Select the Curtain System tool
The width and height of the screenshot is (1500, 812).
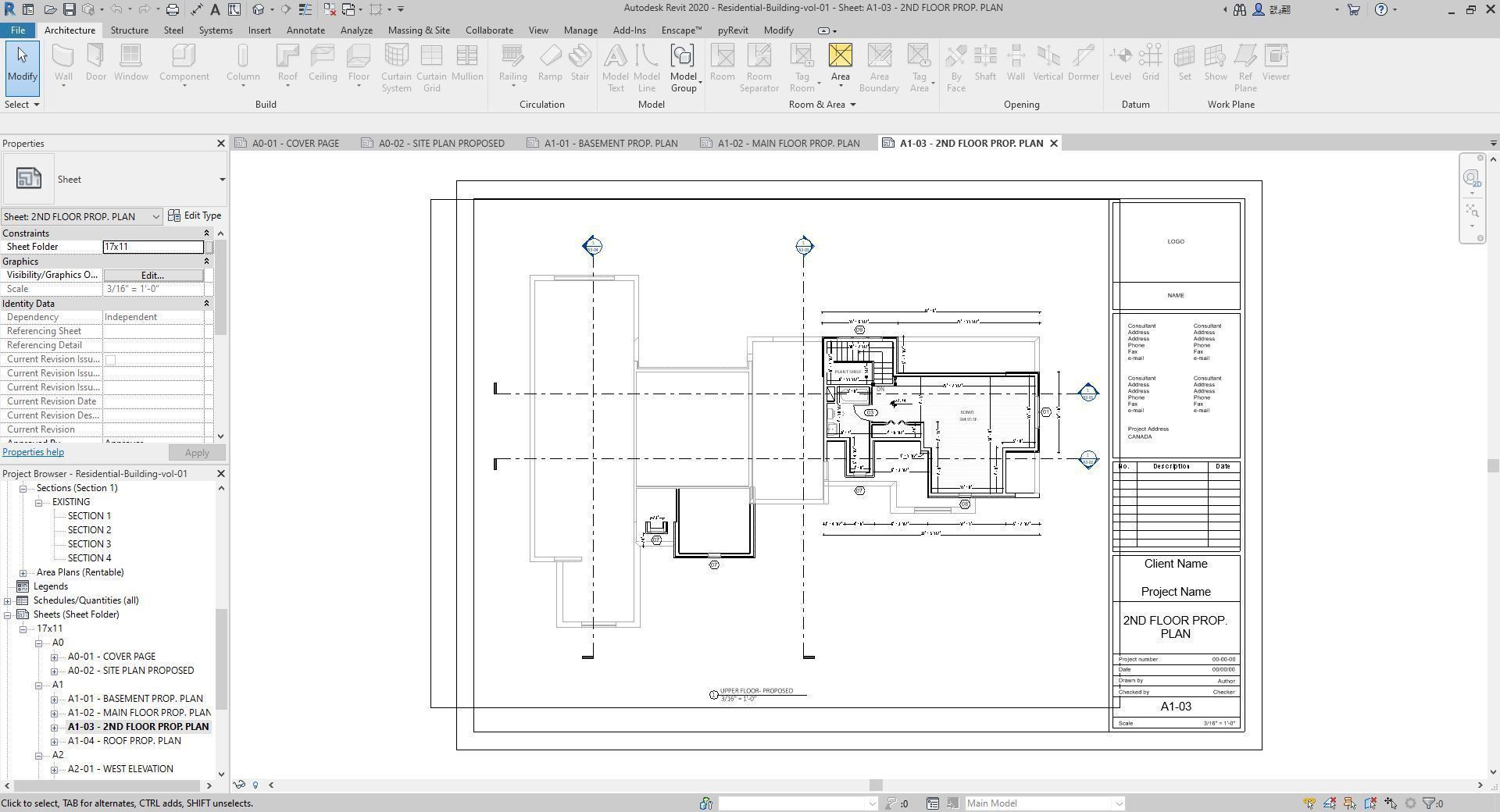[x=396, y=69]
